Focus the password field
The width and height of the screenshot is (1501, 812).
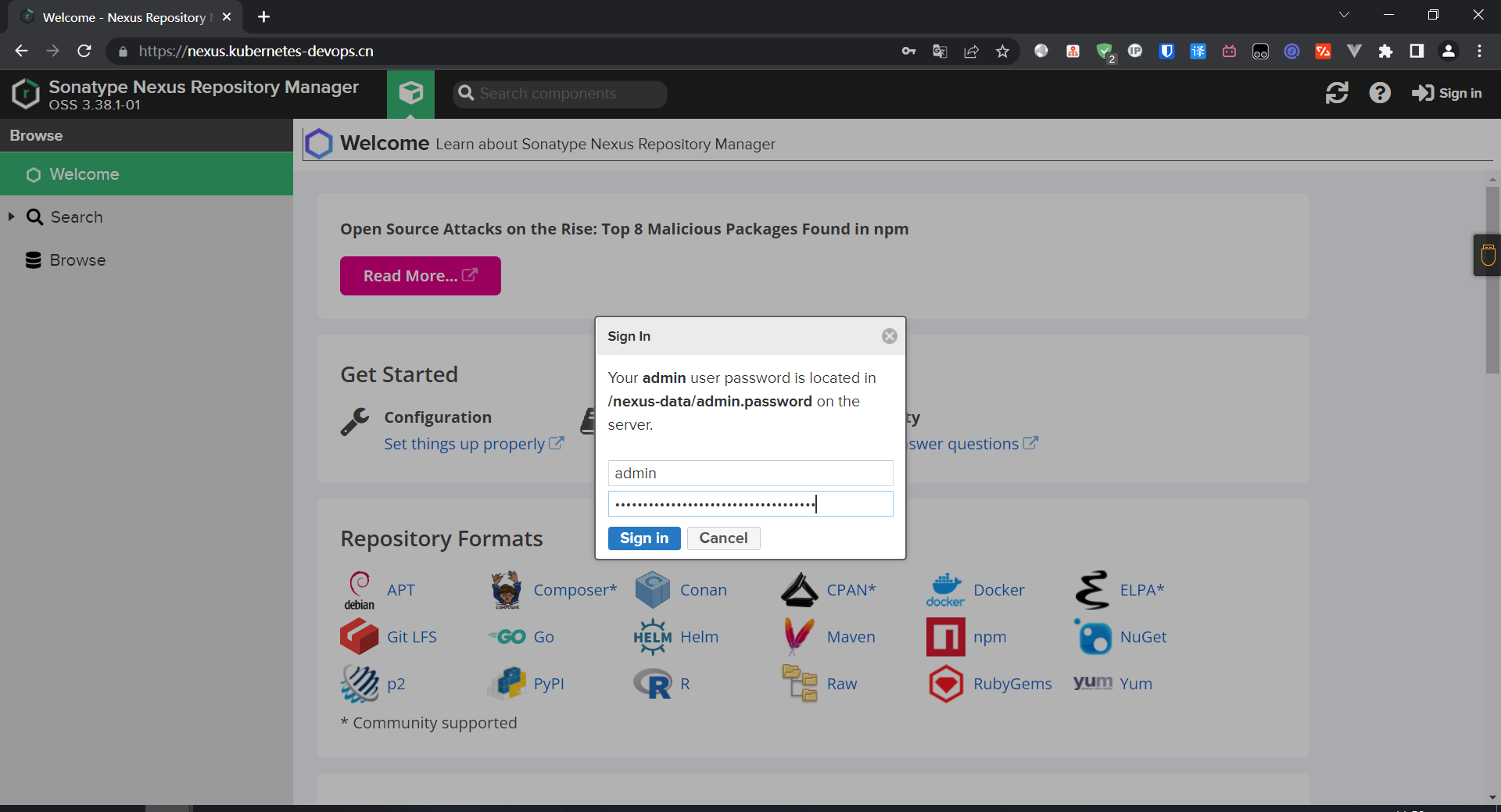pos(750,504)
